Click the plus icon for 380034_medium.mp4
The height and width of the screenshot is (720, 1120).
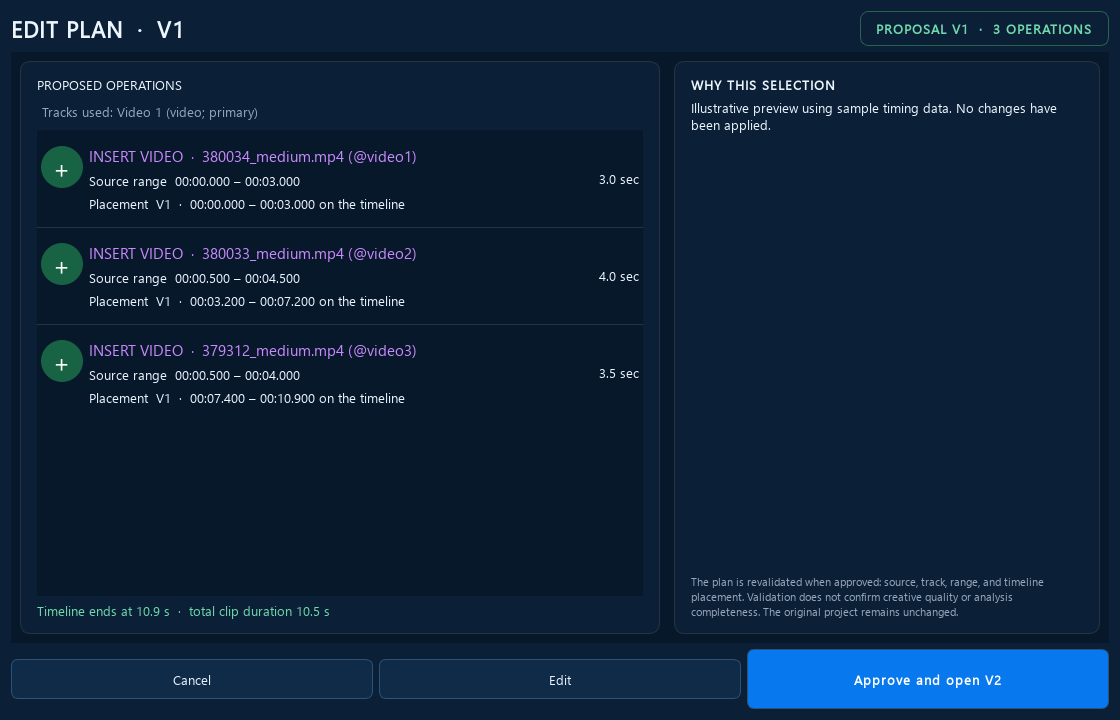[62, 168]
